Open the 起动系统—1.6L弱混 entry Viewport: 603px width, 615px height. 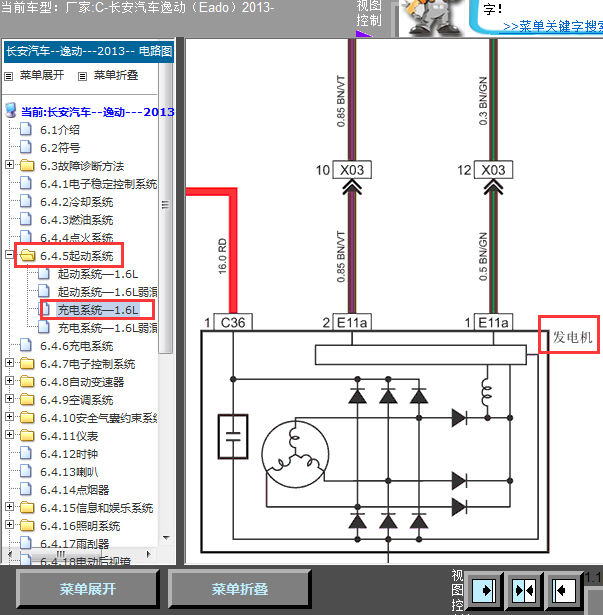107,292
